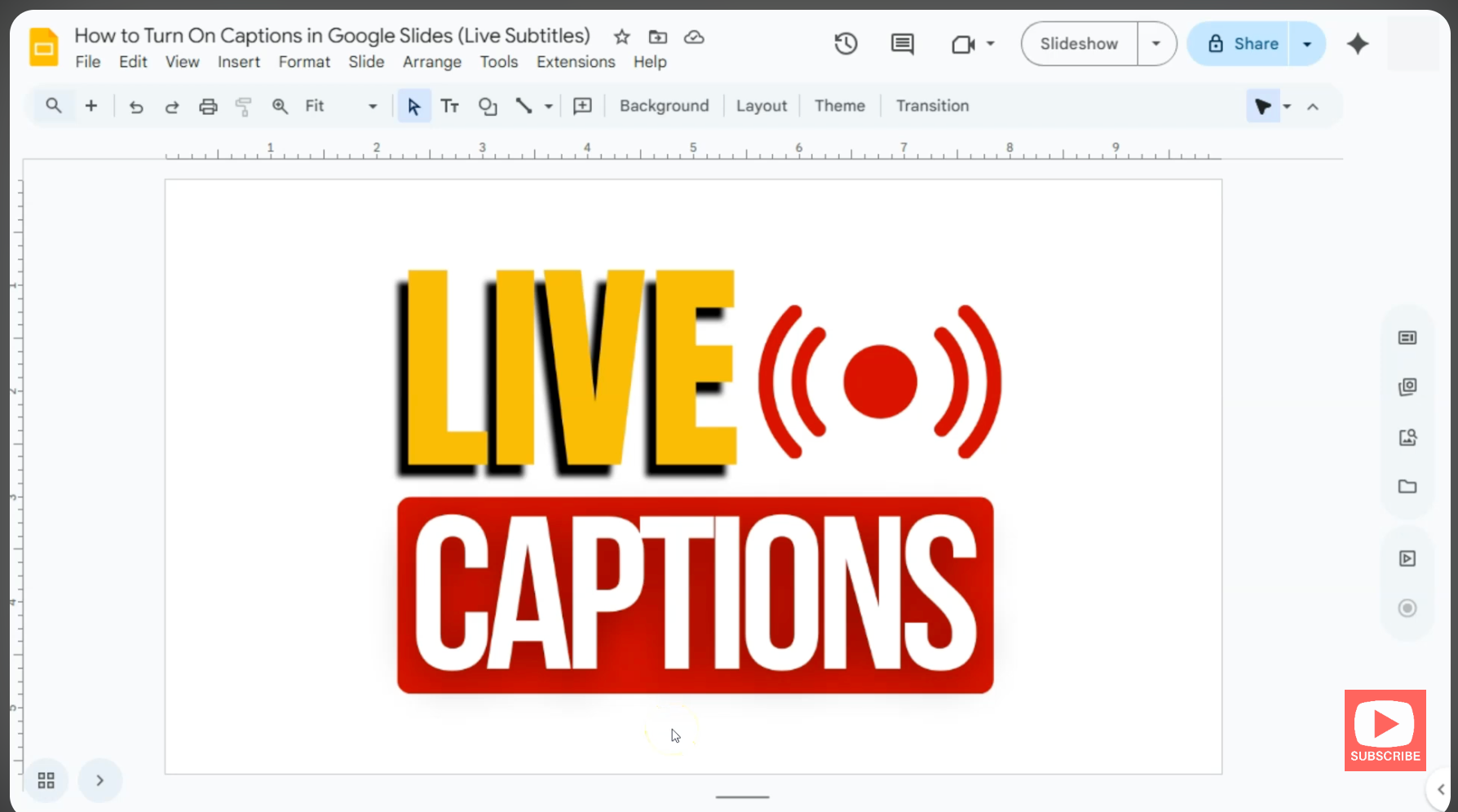Open line type dropdown arrow

[549, 107]
